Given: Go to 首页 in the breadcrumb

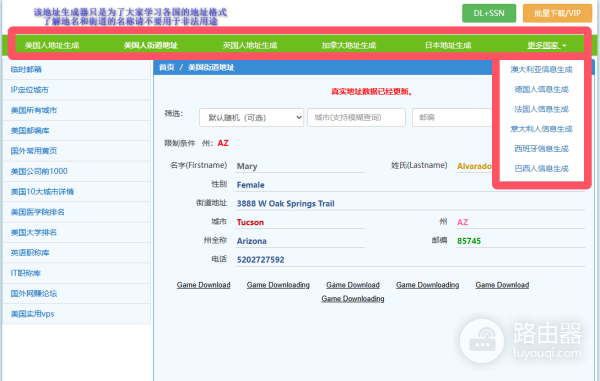Looking at the screenshot, I should (166, 67).
